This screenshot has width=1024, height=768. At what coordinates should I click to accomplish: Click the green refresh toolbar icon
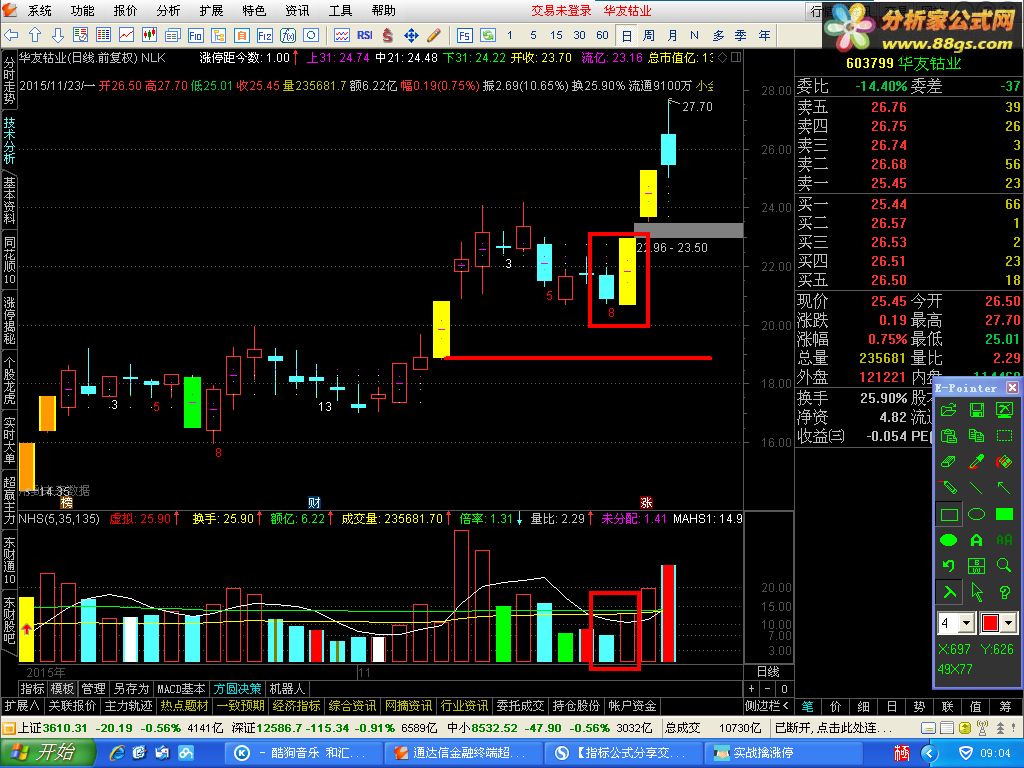(487, 35)
